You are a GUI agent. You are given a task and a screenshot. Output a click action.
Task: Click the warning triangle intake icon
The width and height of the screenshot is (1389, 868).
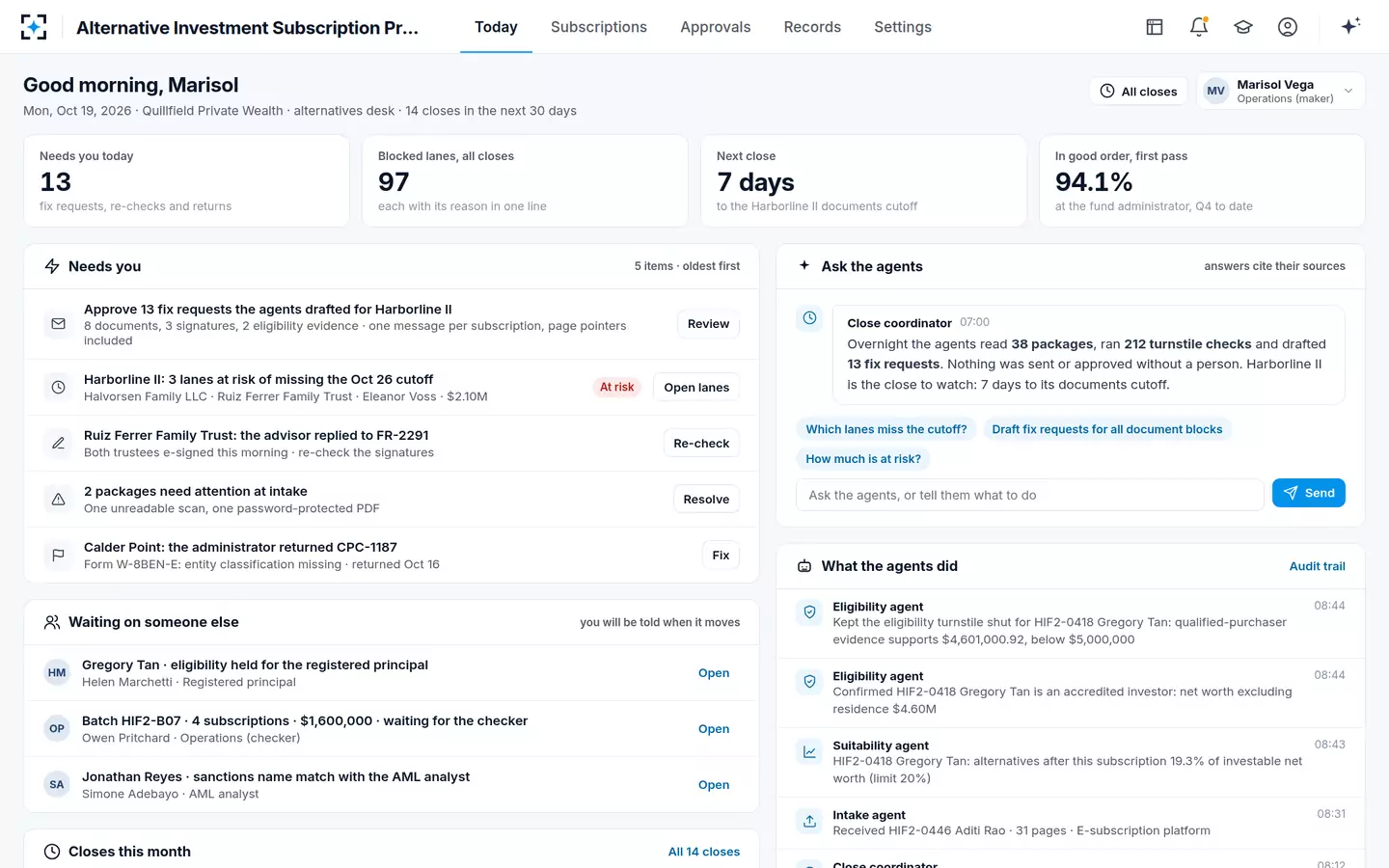[x=58, y=500]
